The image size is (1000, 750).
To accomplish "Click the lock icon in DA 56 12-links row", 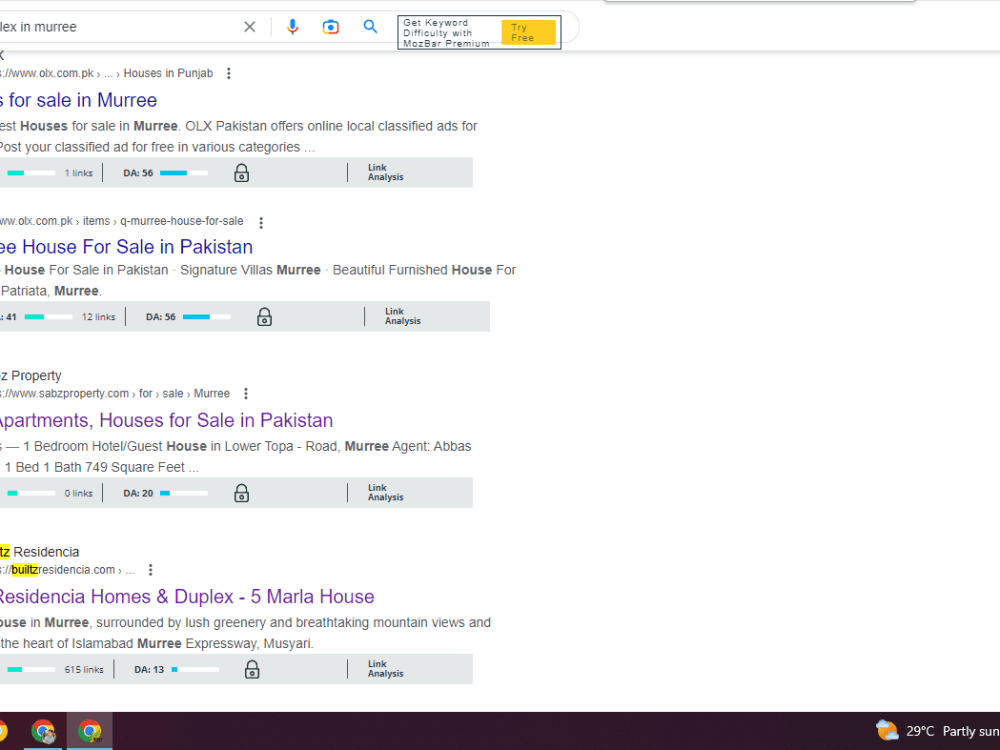I will [x=264, y=317].
